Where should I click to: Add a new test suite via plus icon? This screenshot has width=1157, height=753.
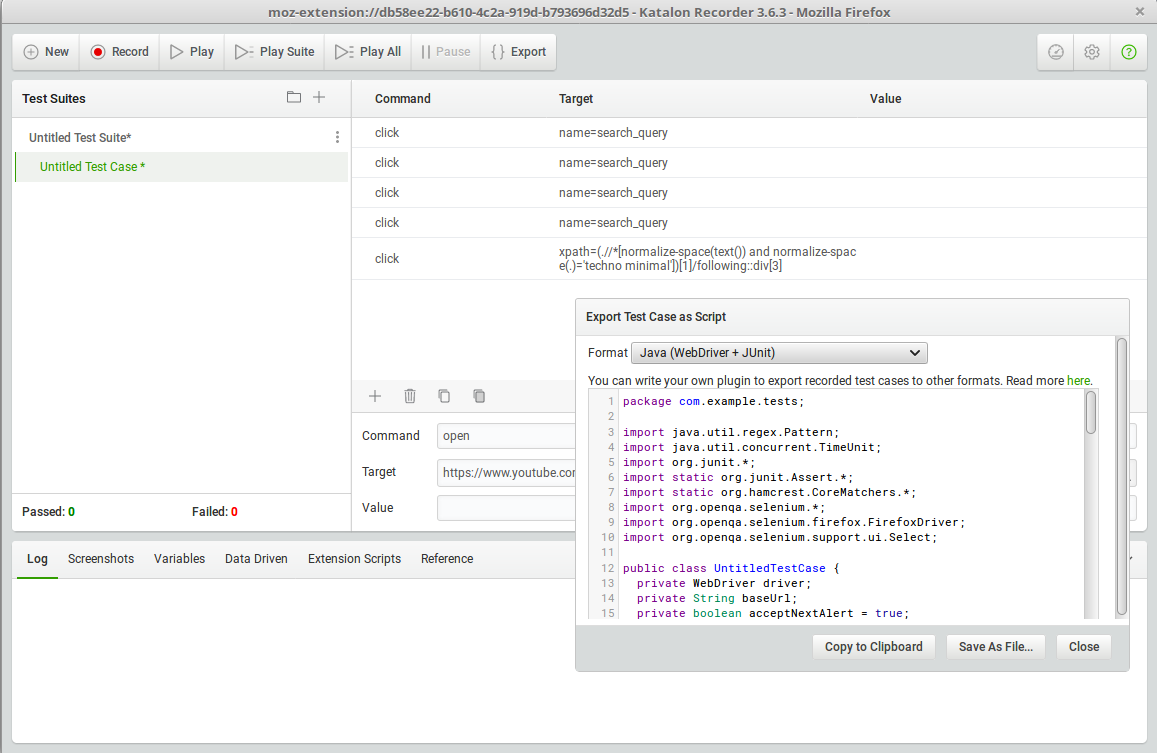(x=319, y=97)
